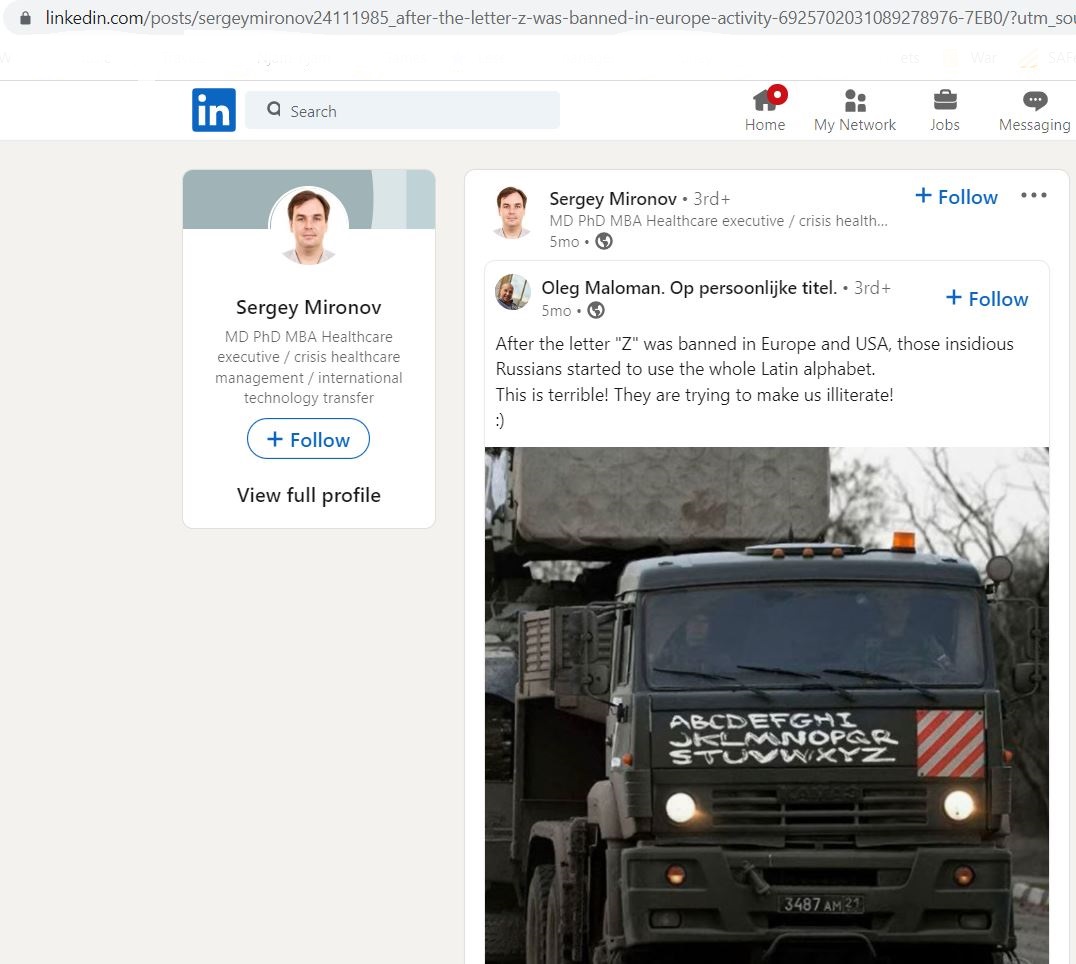Click Sergey Mironov's sidebar profile photo
Screen dimensions: 1076x964
coord(309,226)
